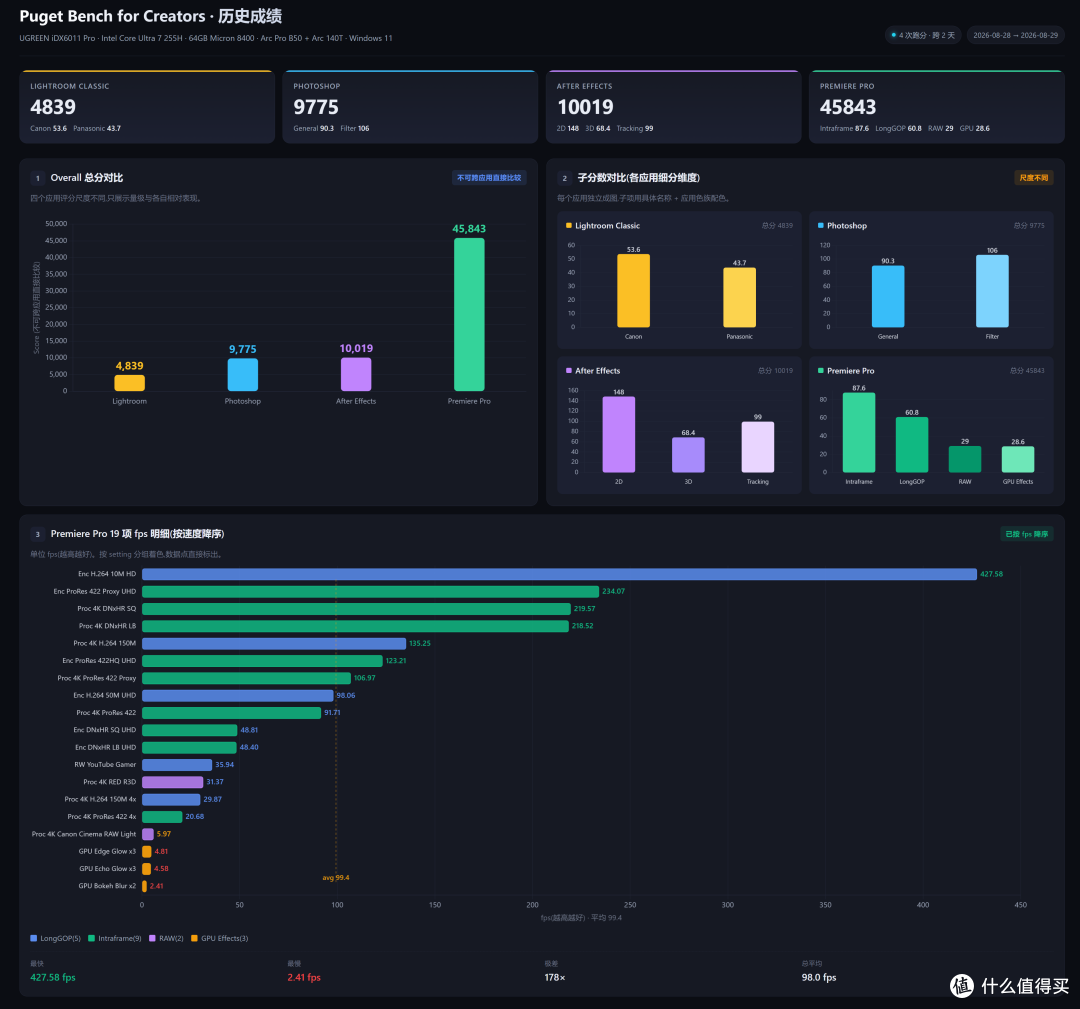Click the Filter bar labeled 106
Image resolution: width=1080 pixels, height=1009 pixels.
pyautogui.click(x=992, y=291)
